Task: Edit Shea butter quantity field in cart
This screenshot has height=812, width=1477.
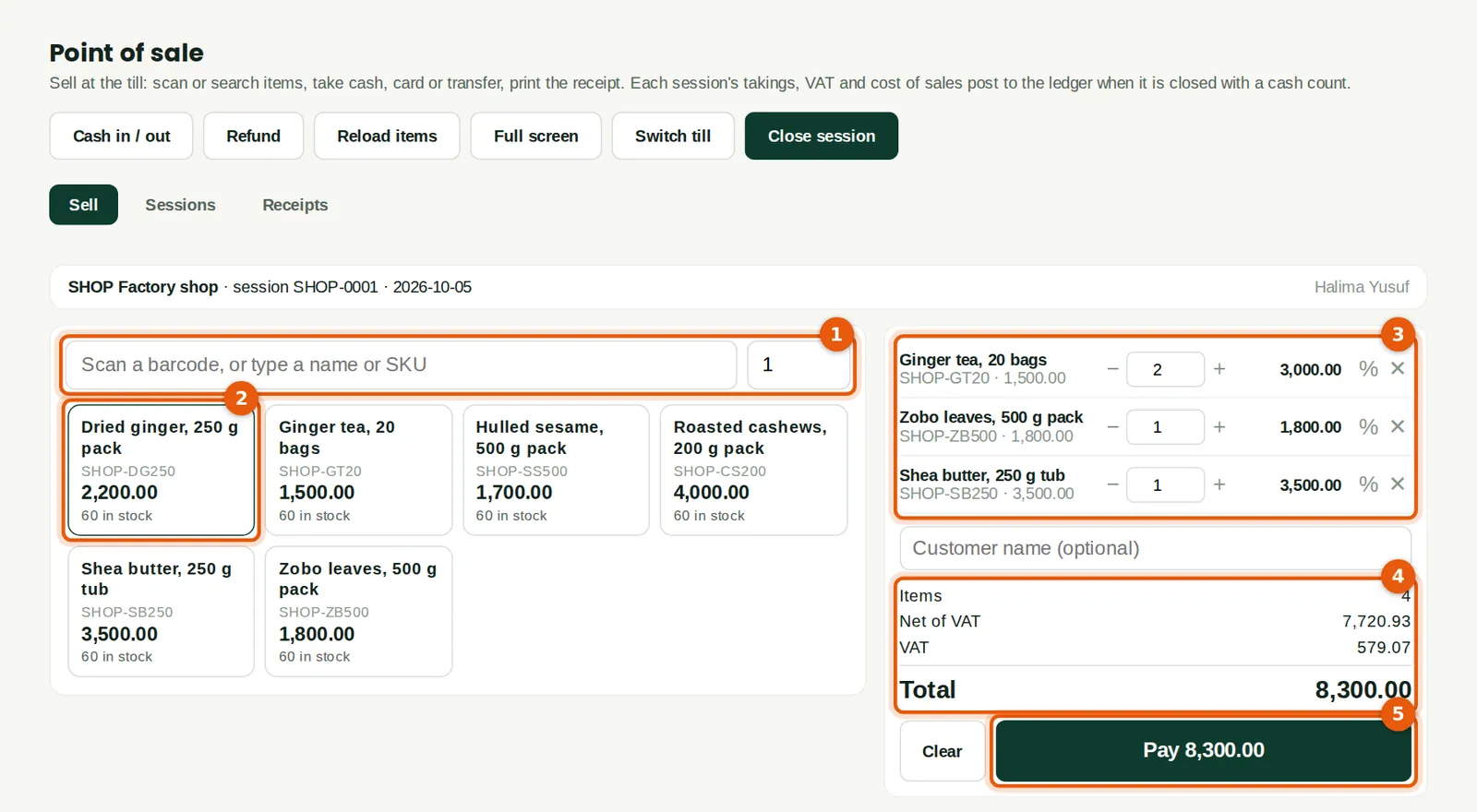Action: coord(1165,484)
